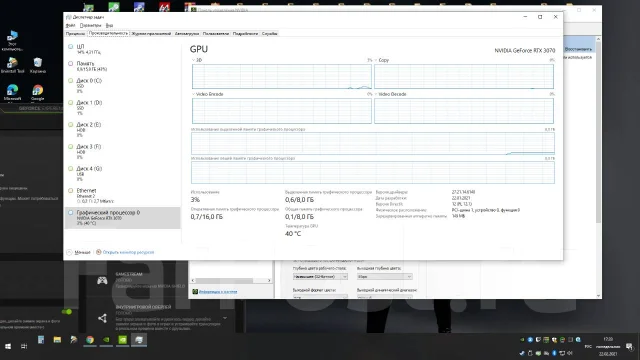This screenshot has height=360, width=640.
Task: Select the ЦП (CPU) performance entry
Action: 122,49
